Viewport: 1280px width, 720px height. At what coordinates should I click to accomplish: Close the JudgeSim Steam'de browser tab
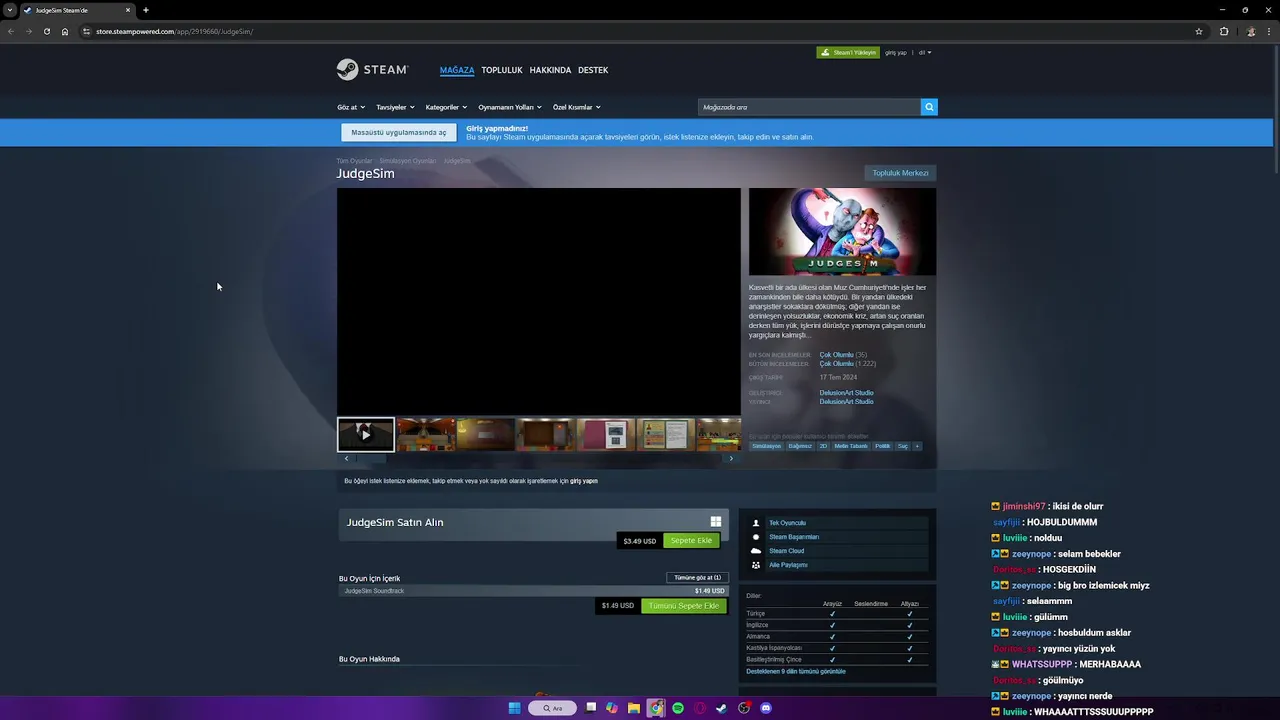128,10
